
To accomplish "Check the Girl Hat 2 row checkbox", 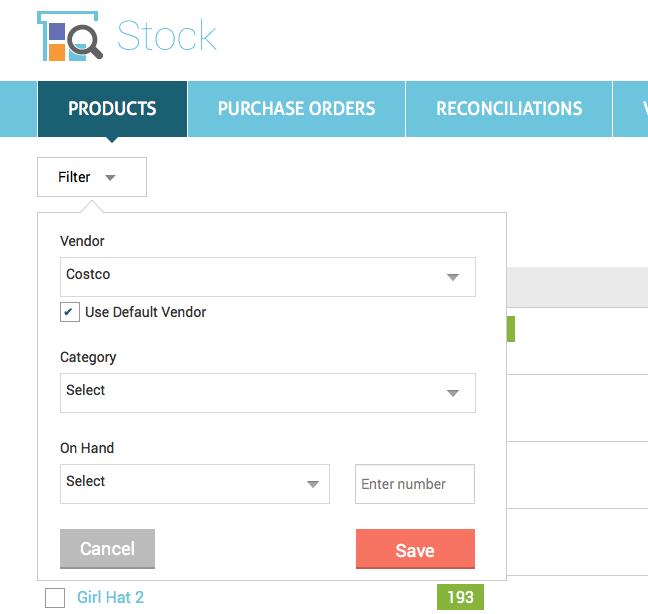I will coord(55,597).
